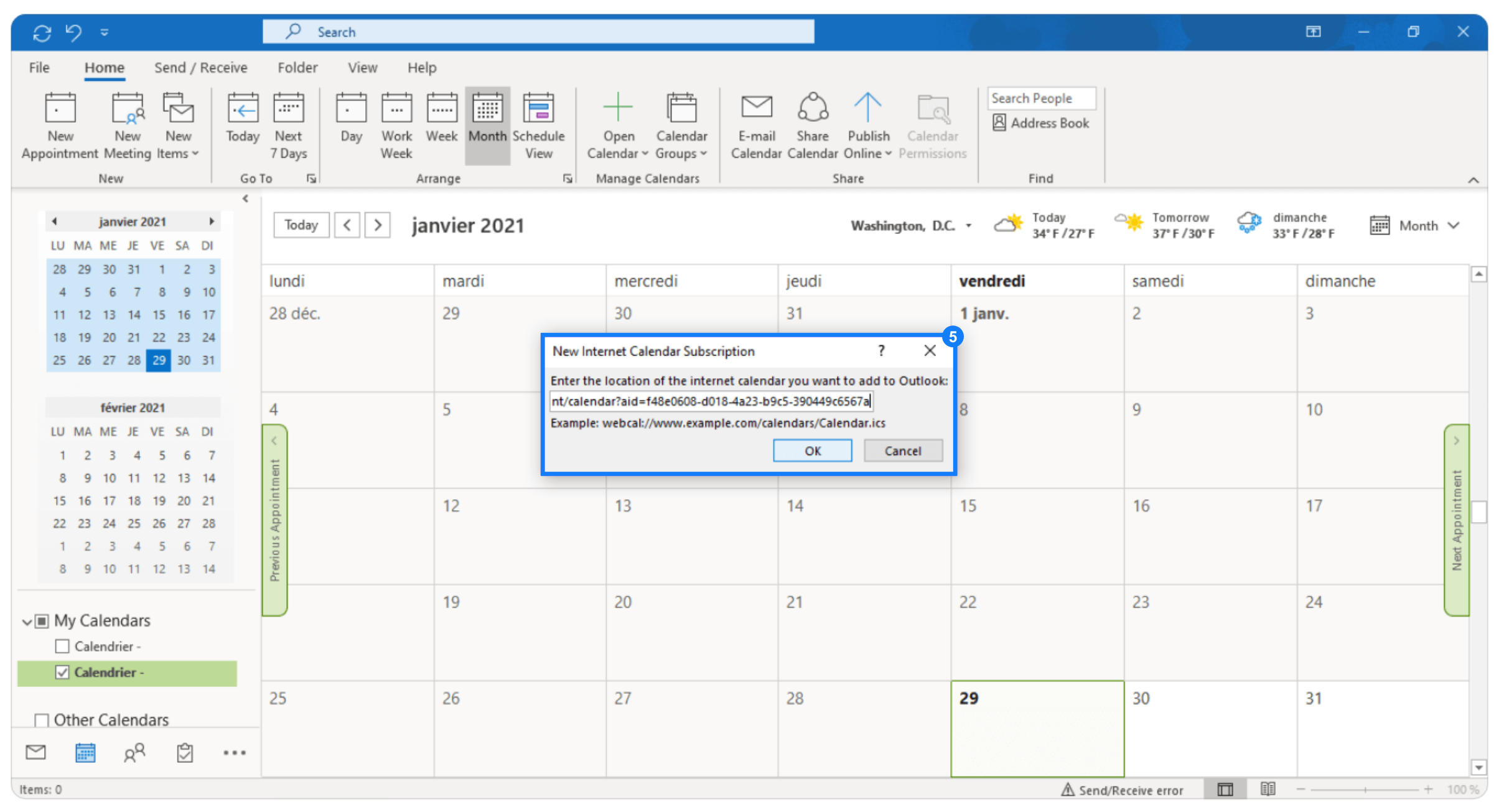
Task: Show the Next 7 Days view
Action: [289, 126]
